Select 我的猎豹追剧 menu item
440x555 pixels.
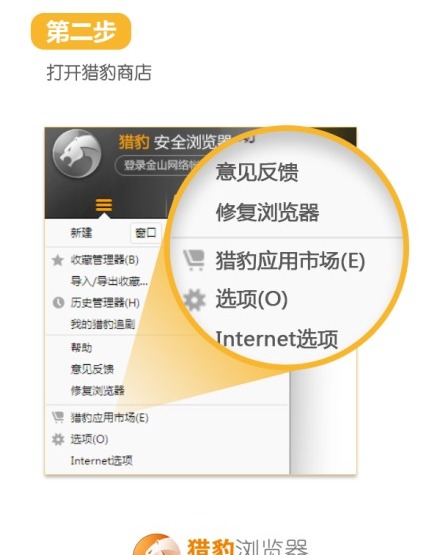point(103,324)
